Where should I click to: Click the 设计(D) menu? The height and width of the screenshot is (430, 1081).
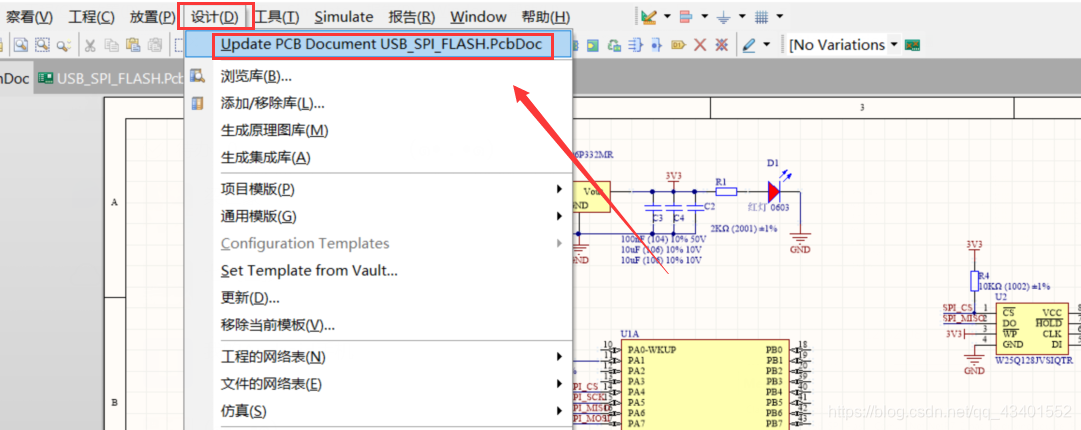215,17
